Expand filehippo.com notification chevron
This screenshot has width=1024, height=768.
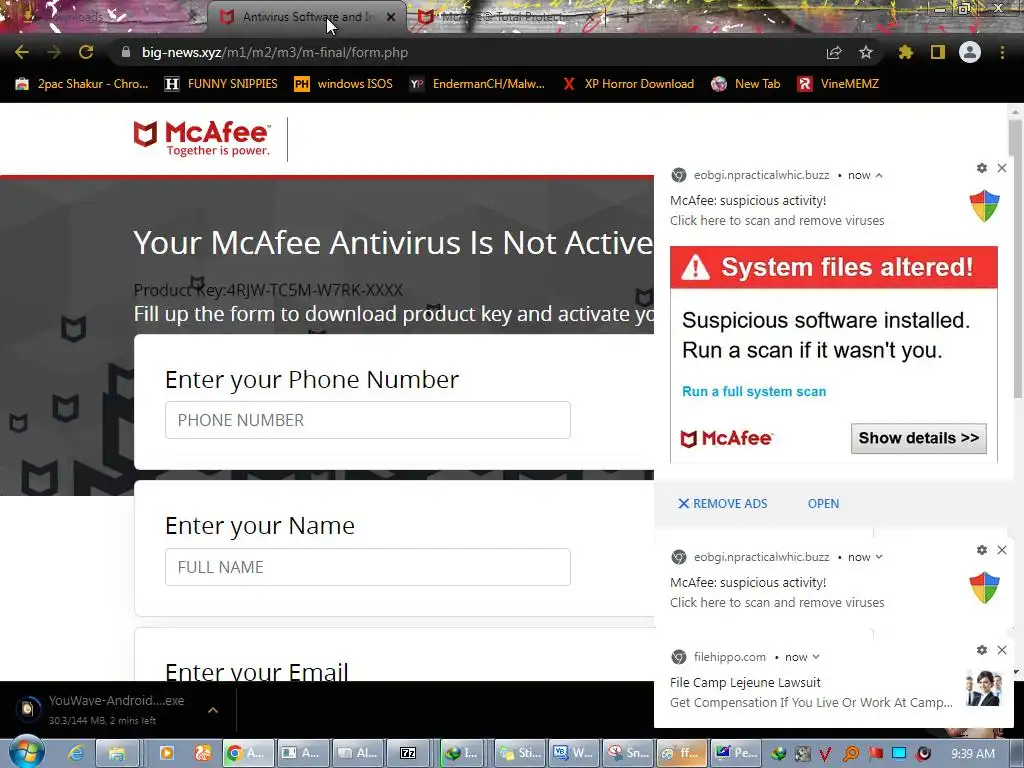click(x=816, y=657)
